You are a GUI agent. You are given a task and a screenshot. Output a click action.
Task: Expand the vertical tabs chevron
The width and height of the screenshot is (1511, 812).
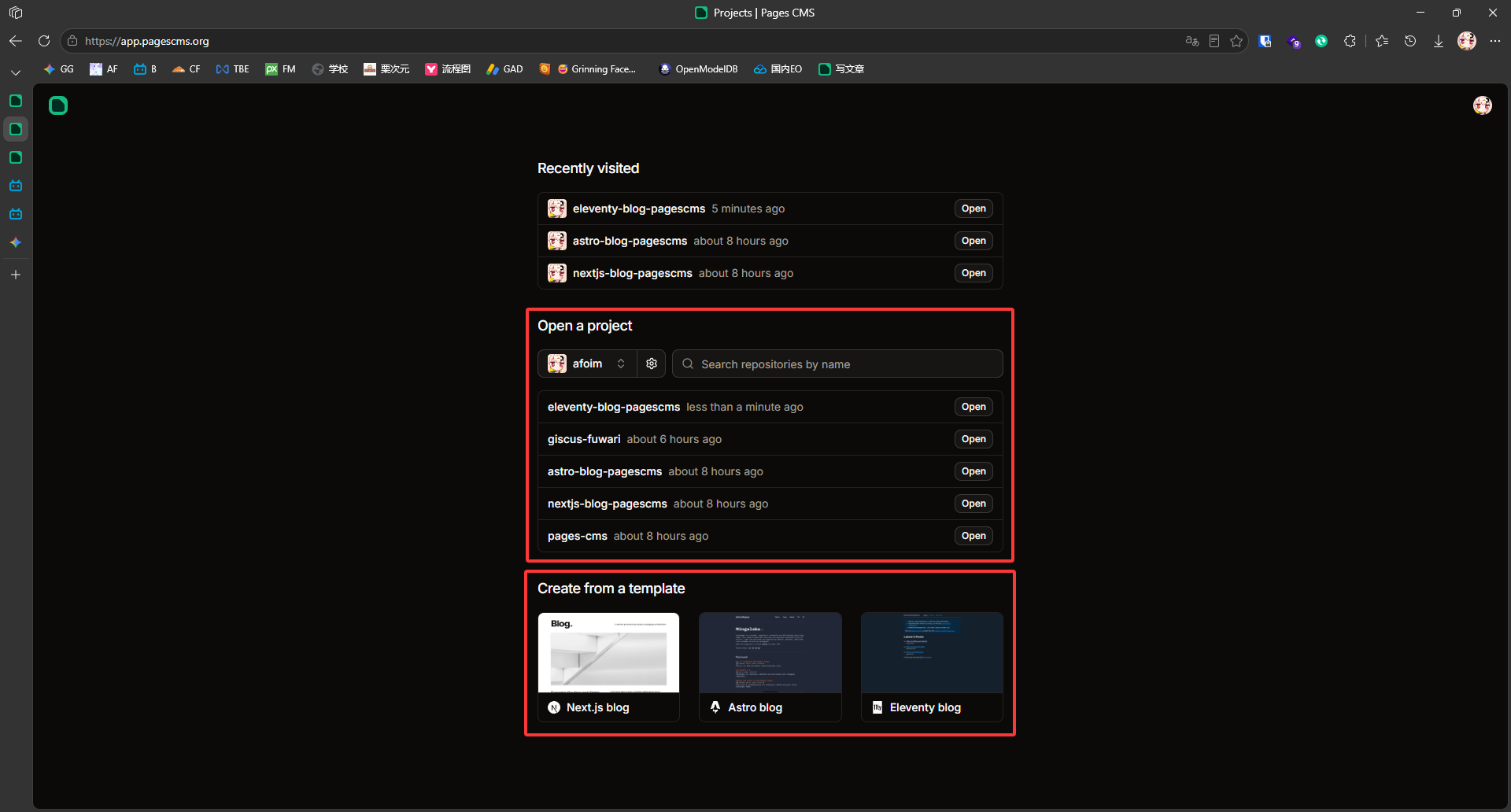click(x=16, y=72)
